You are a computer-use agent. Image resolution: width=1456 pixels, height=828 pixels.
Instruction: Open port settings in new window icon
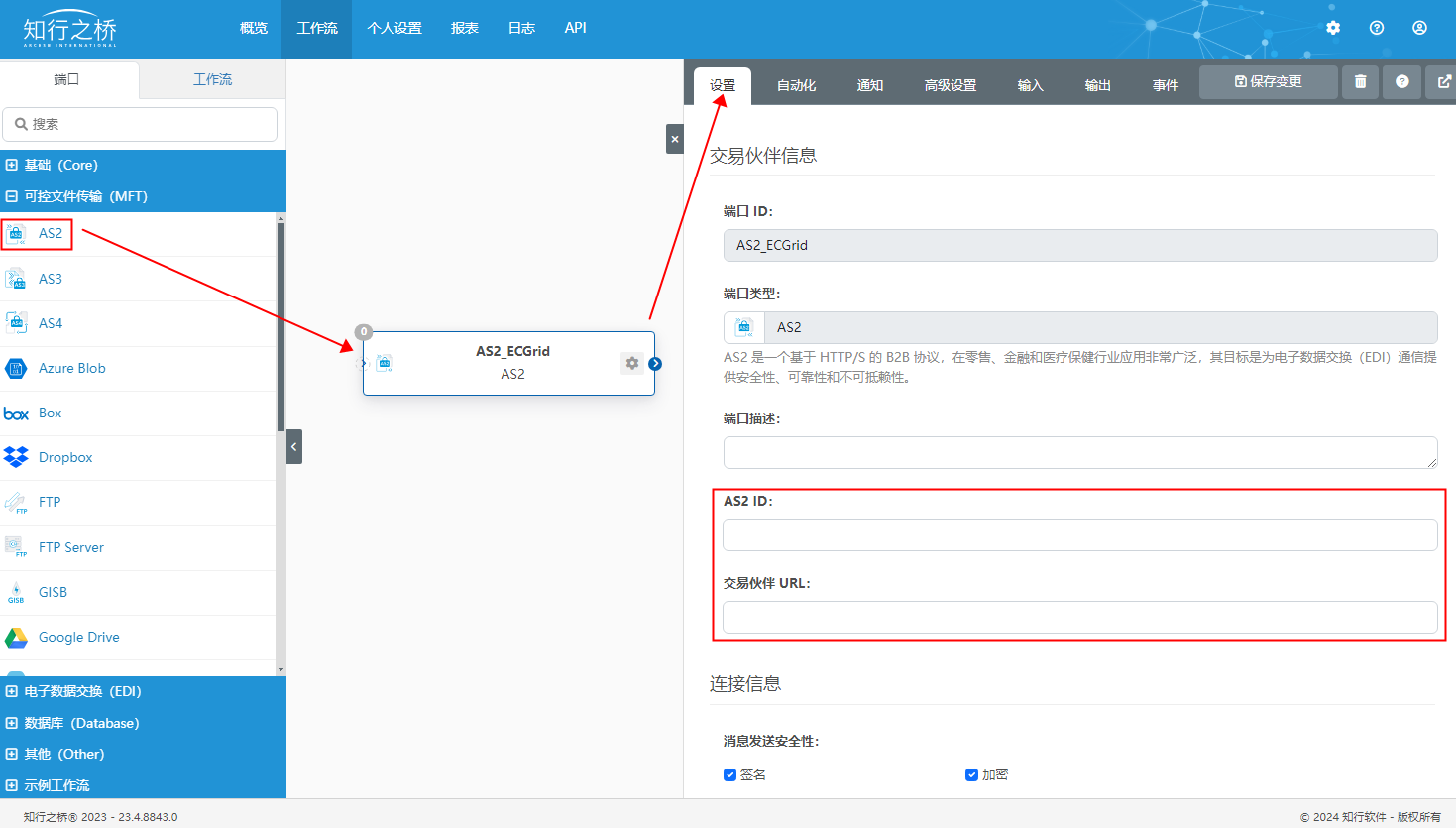(x=1443, y=82)
